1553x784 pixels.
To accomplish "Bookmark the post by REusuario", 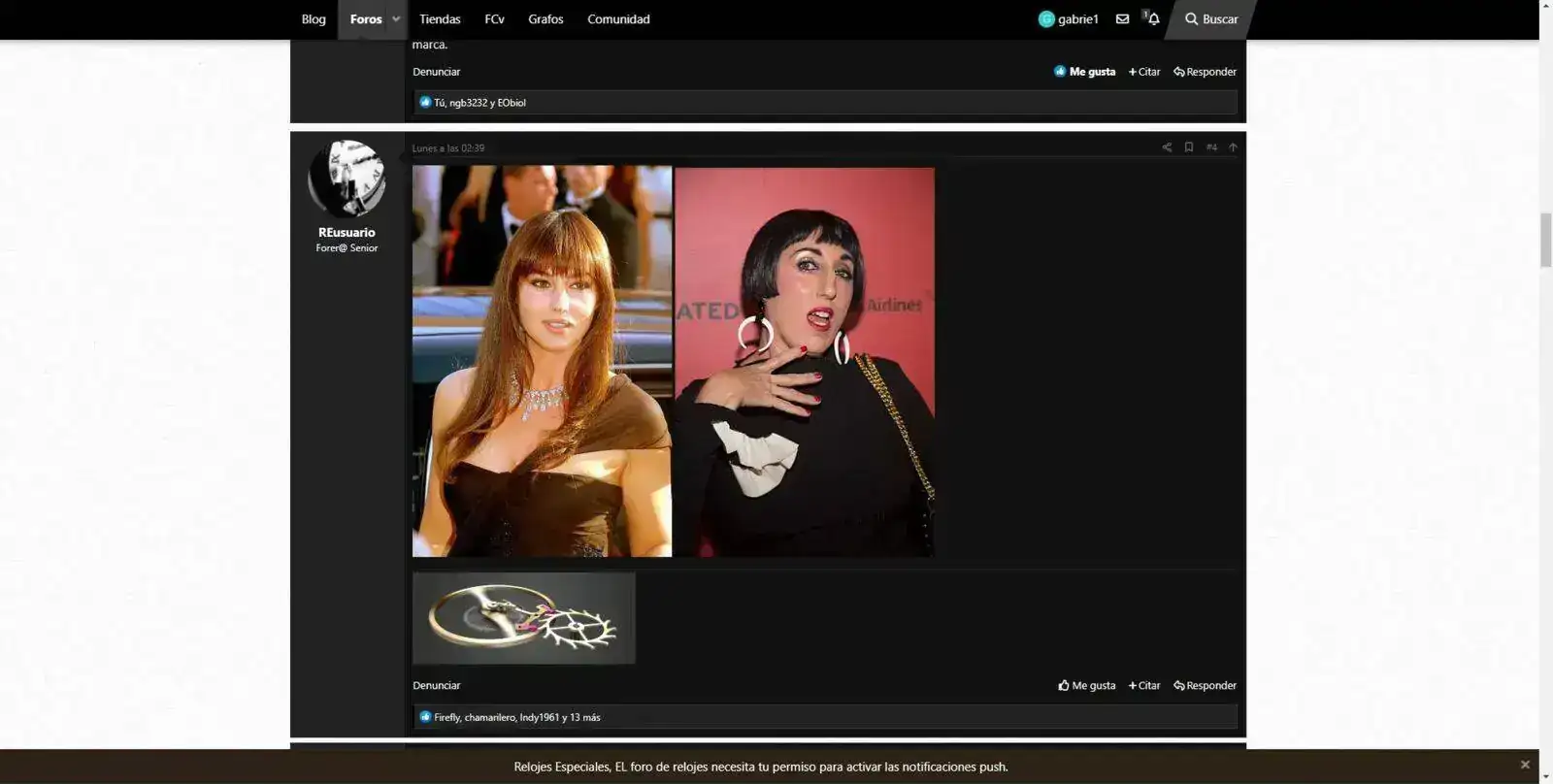I will click(1188, 147).
